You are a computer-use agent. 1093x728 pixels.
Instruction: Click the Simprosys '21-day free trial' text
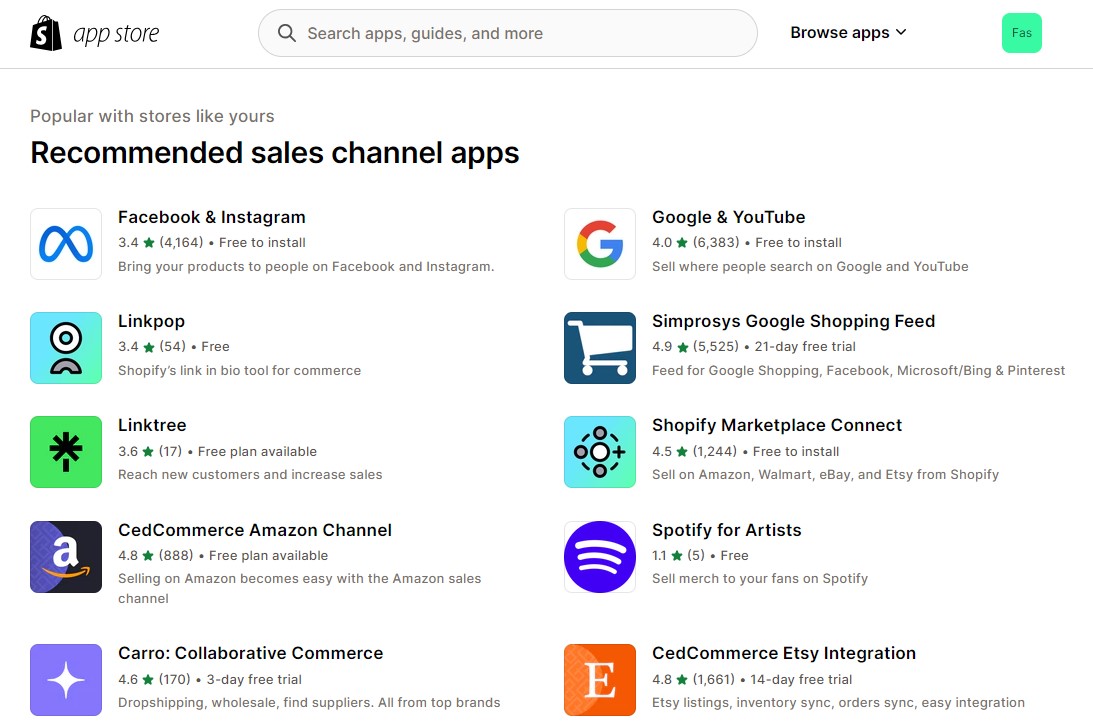(x=805, y=347)
